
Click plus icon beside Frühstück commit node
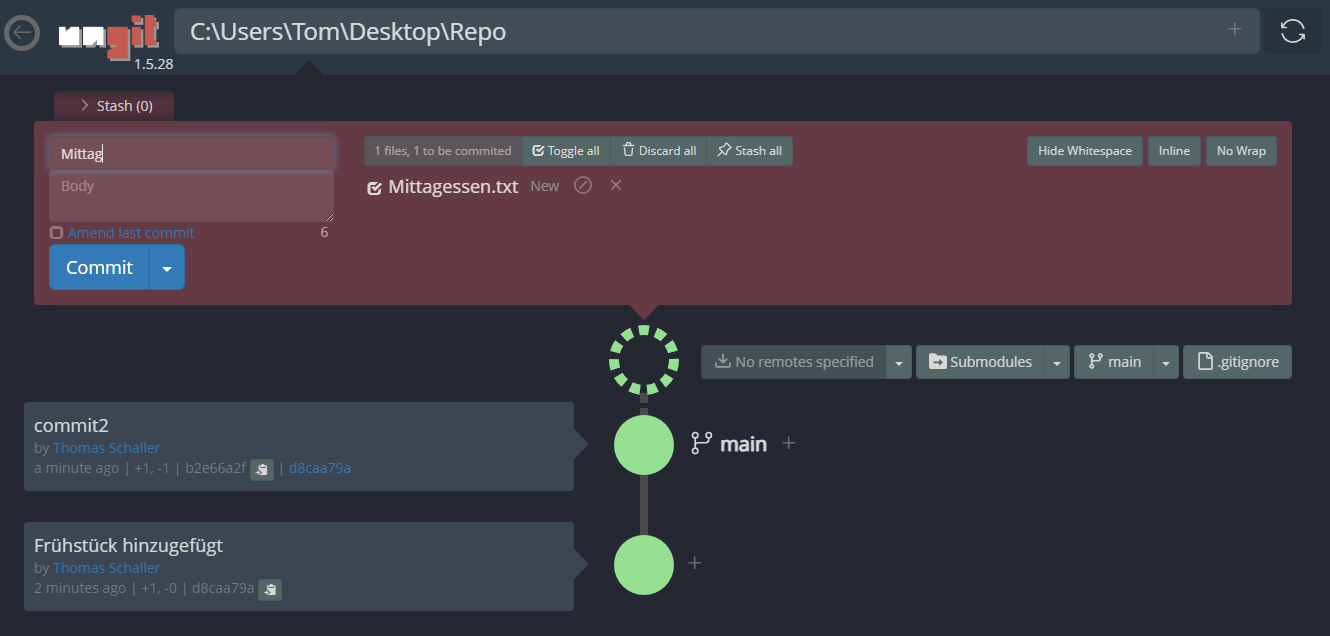(x=695, y=563)
